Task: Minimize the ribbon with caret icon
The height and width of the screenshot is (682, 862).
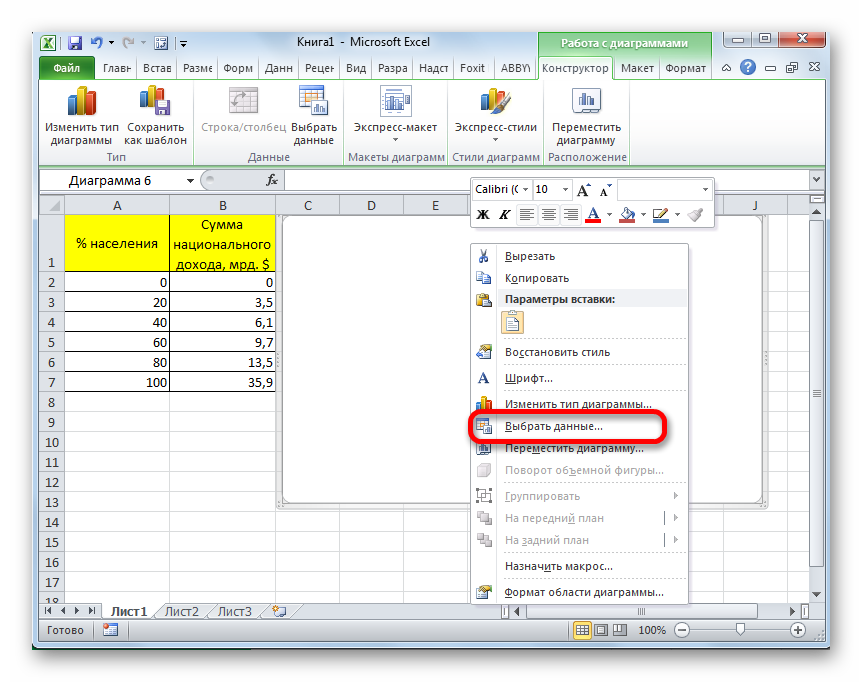Action: pyautogui.click(x=726, y=68)
